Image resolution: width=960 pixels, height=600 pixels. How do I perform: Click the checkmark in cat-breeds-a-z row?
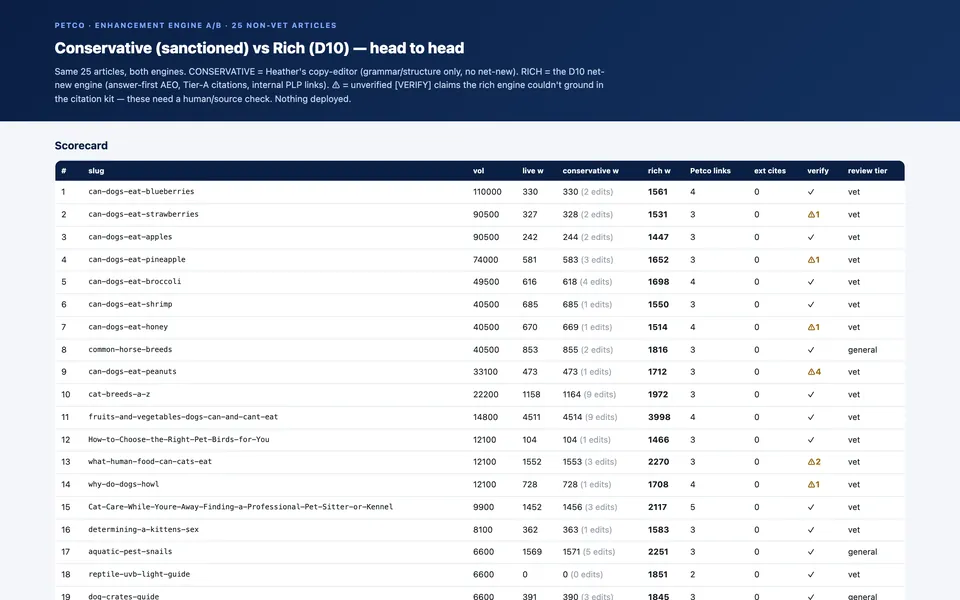coord(811,394)
